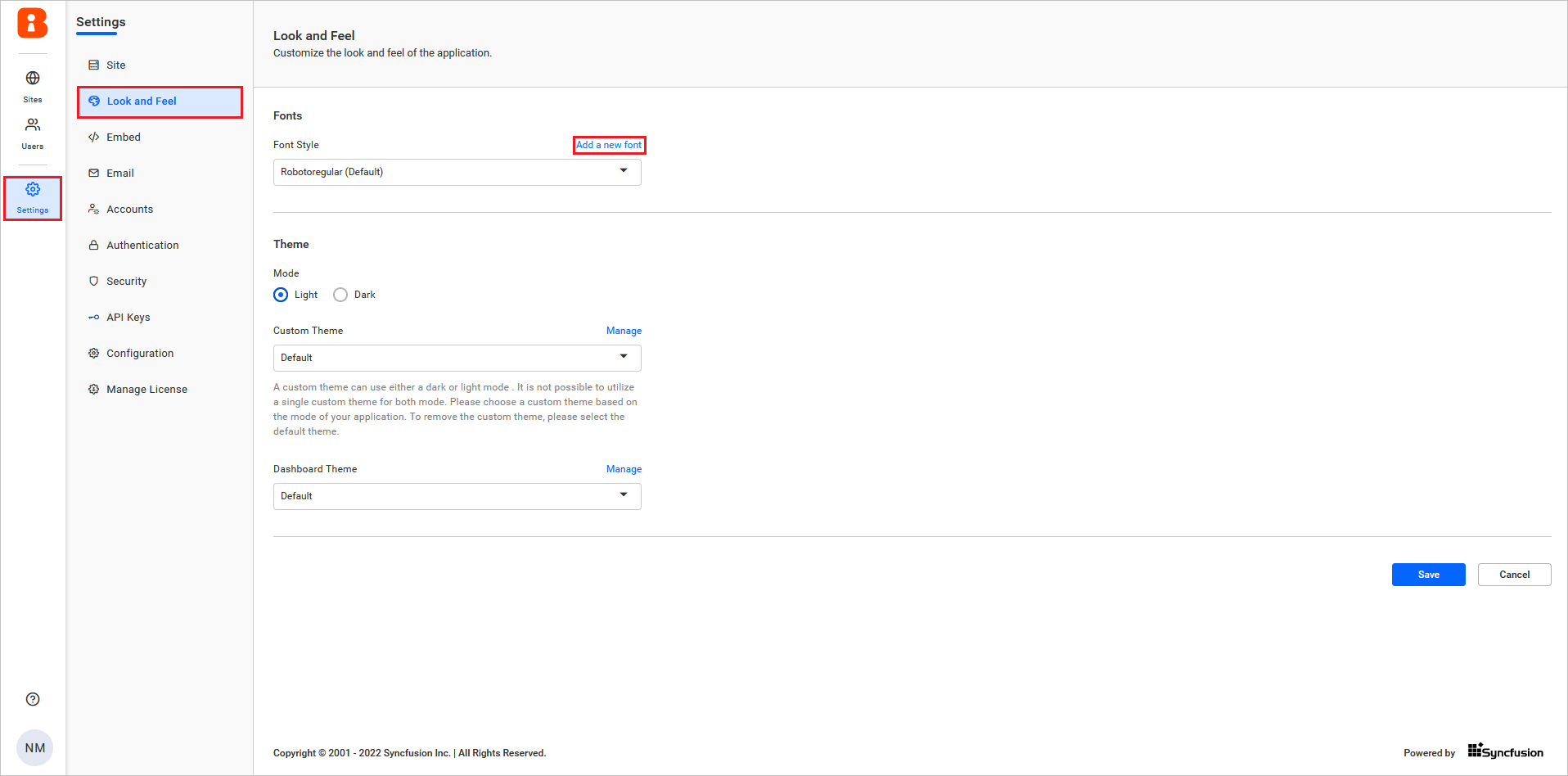Open the NM user profile avatar
1568x776 pixels.
34,747
